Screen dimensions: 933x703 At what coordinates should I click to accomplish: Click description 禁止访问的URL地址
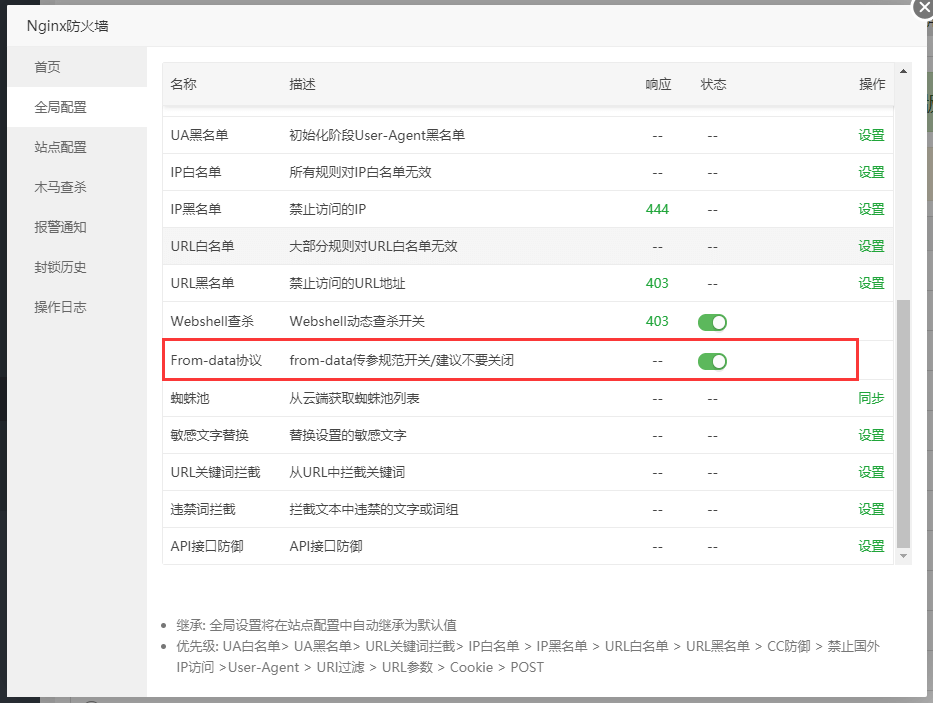point(347,283)
